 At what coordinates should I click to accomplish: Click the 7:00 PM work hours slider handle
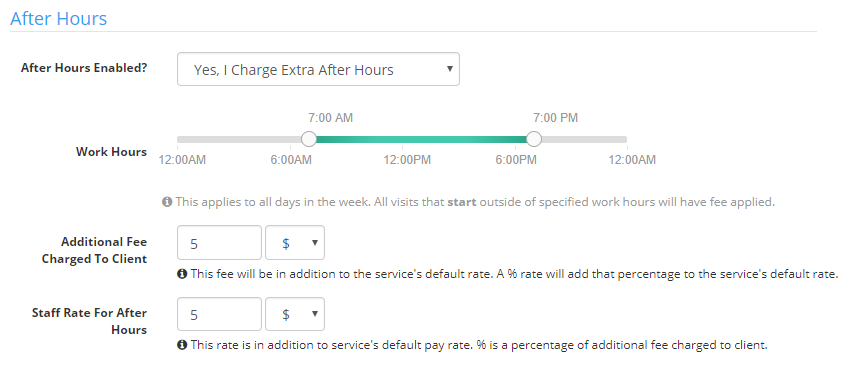534,139
